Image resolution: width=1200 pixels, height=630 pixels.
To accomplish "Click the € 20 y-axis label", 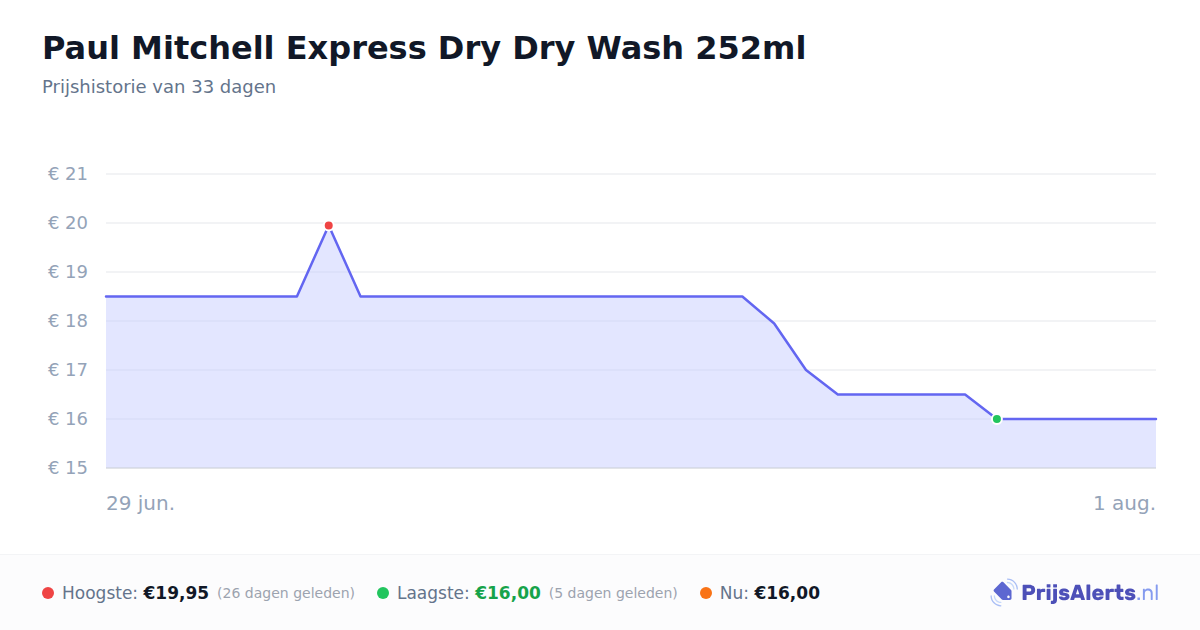I will [68, 223].
